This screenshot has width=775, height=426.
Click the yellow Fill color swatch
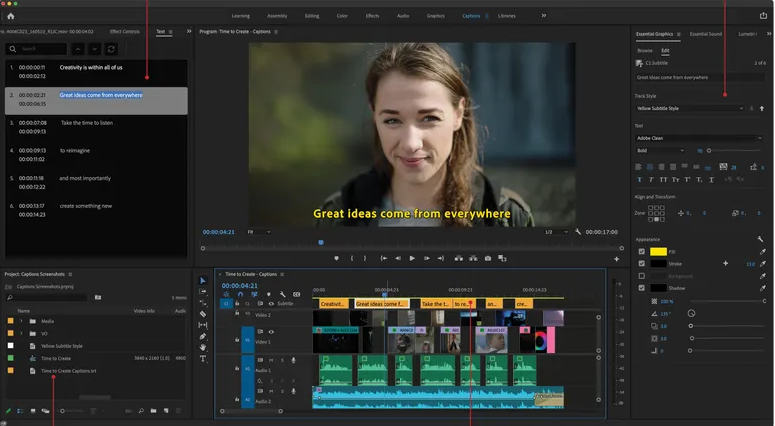pyautogui.click(x=658, y=252)
